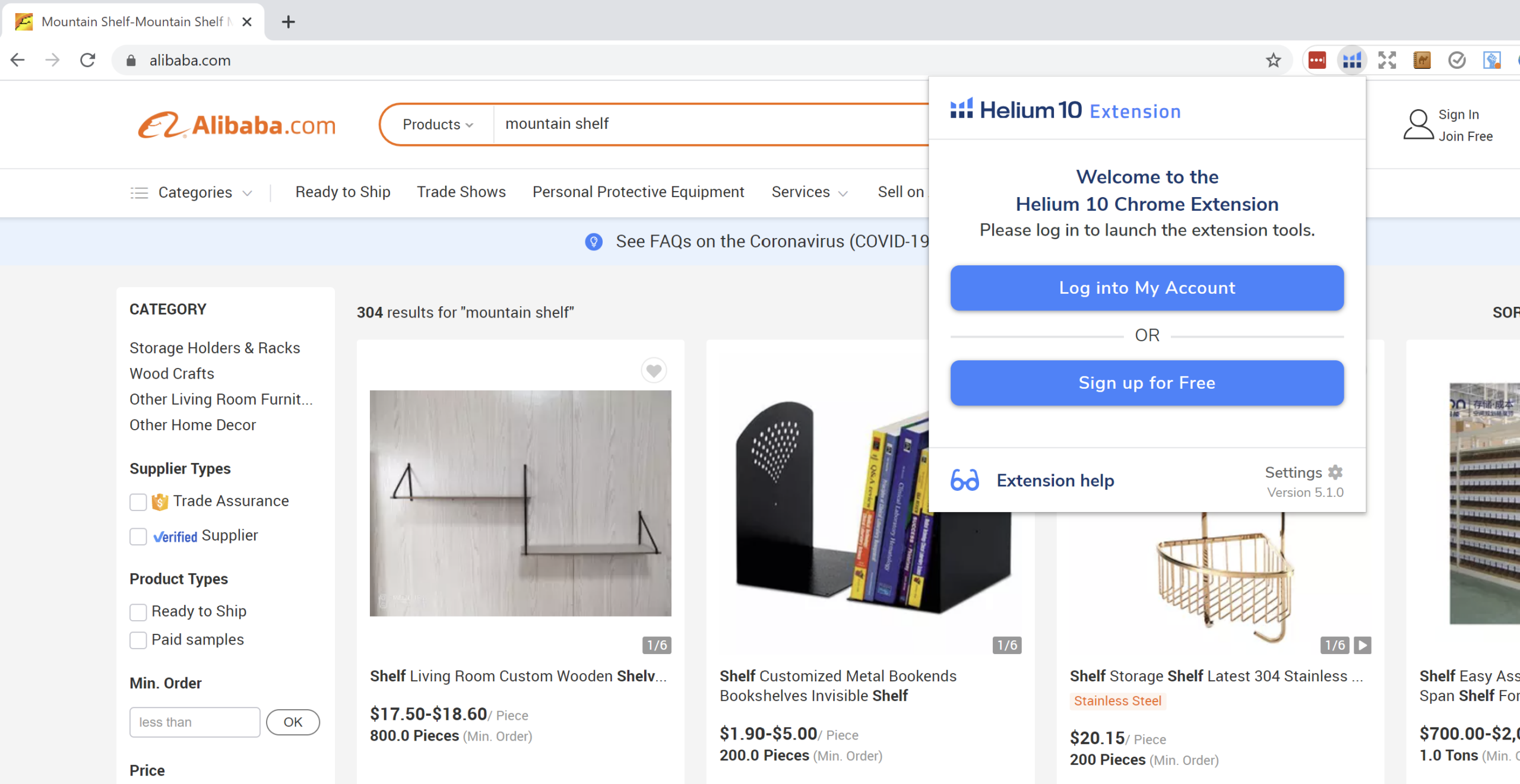Click the checkmark circle extension icon
Image resolution: width=1520 pixels, height=784 pixels.
(x=1458, y=59)
